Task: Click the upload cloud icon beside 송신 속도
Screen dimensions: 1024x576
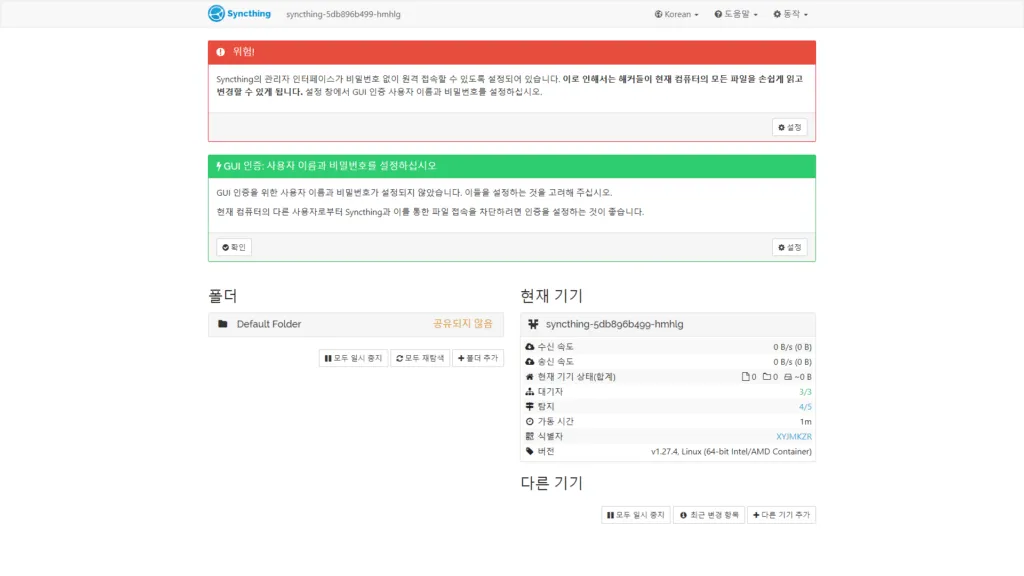Action: click(532, 360)
